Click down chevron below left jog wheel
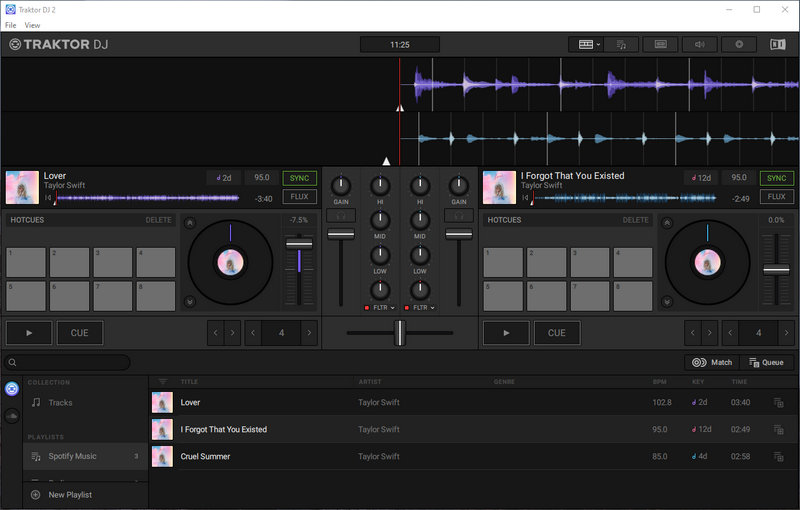 190,302
